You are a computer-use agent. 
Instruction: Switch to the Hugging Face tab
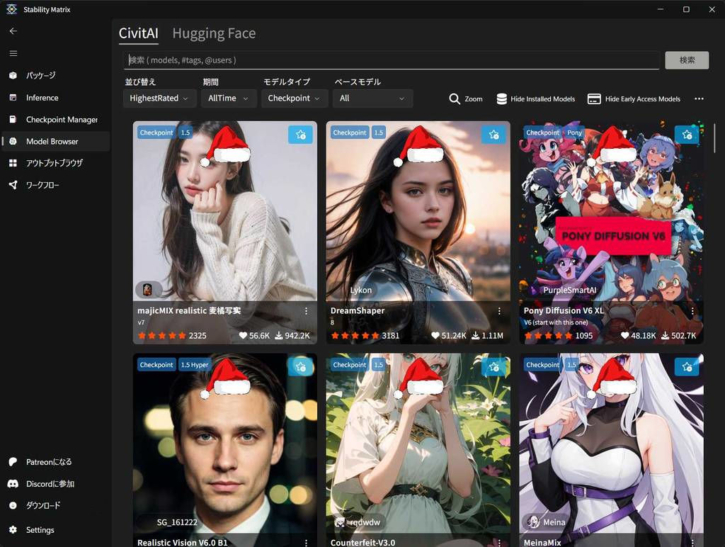pyautogui.click(x=213, y=33)
